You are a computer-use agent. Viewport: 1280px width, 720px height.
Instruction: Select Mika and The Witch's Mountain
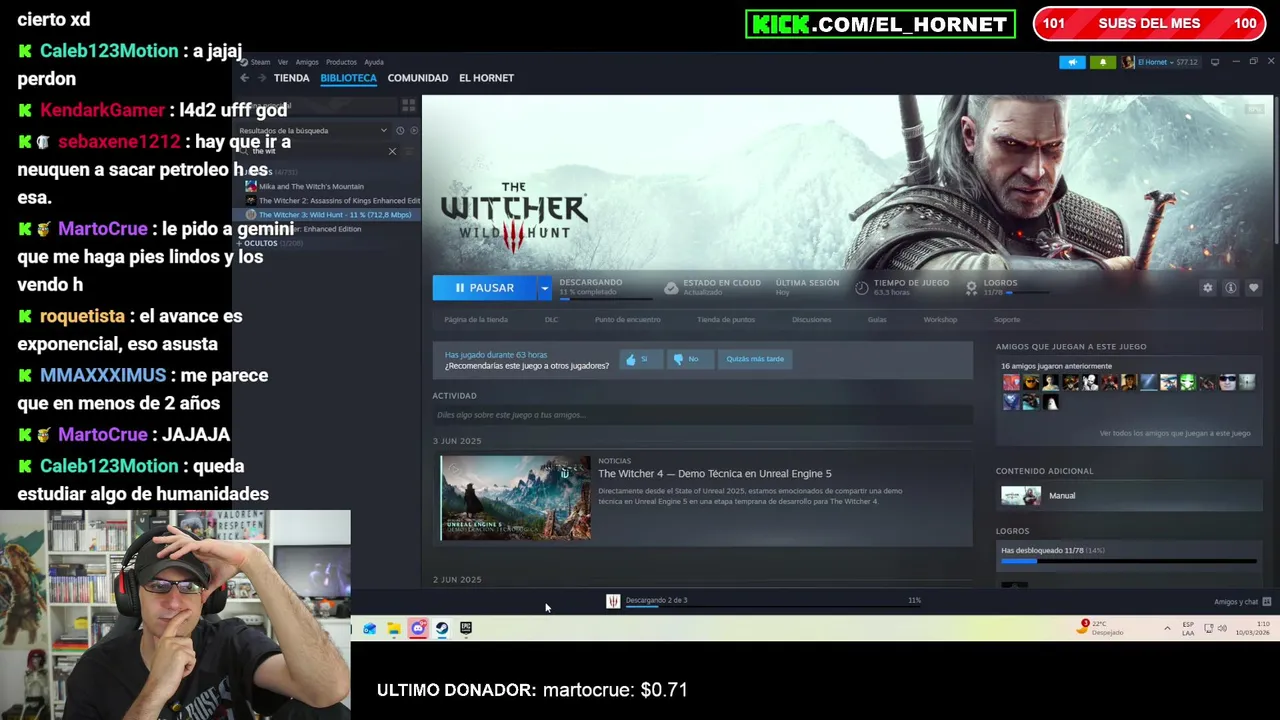(x=311, y=187)
